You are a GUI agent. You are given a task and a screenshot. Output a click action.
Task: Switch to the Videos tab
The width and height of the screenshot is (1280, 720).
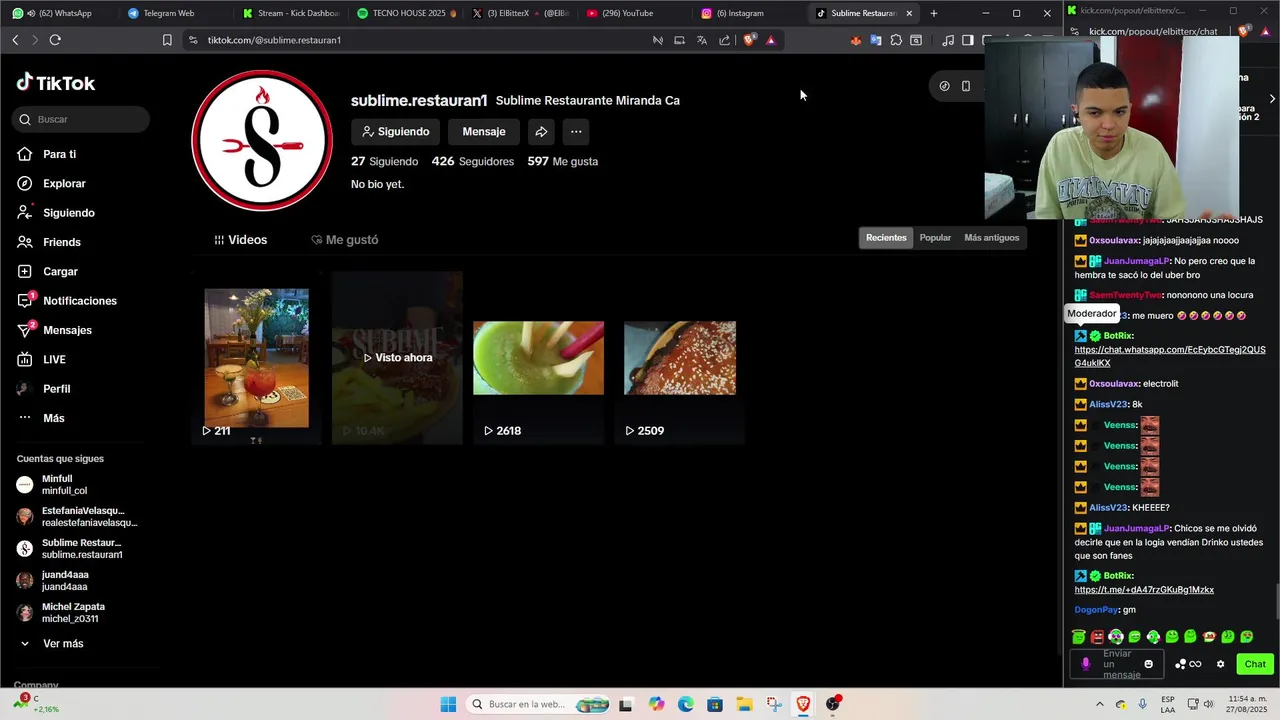coord(241,240)
